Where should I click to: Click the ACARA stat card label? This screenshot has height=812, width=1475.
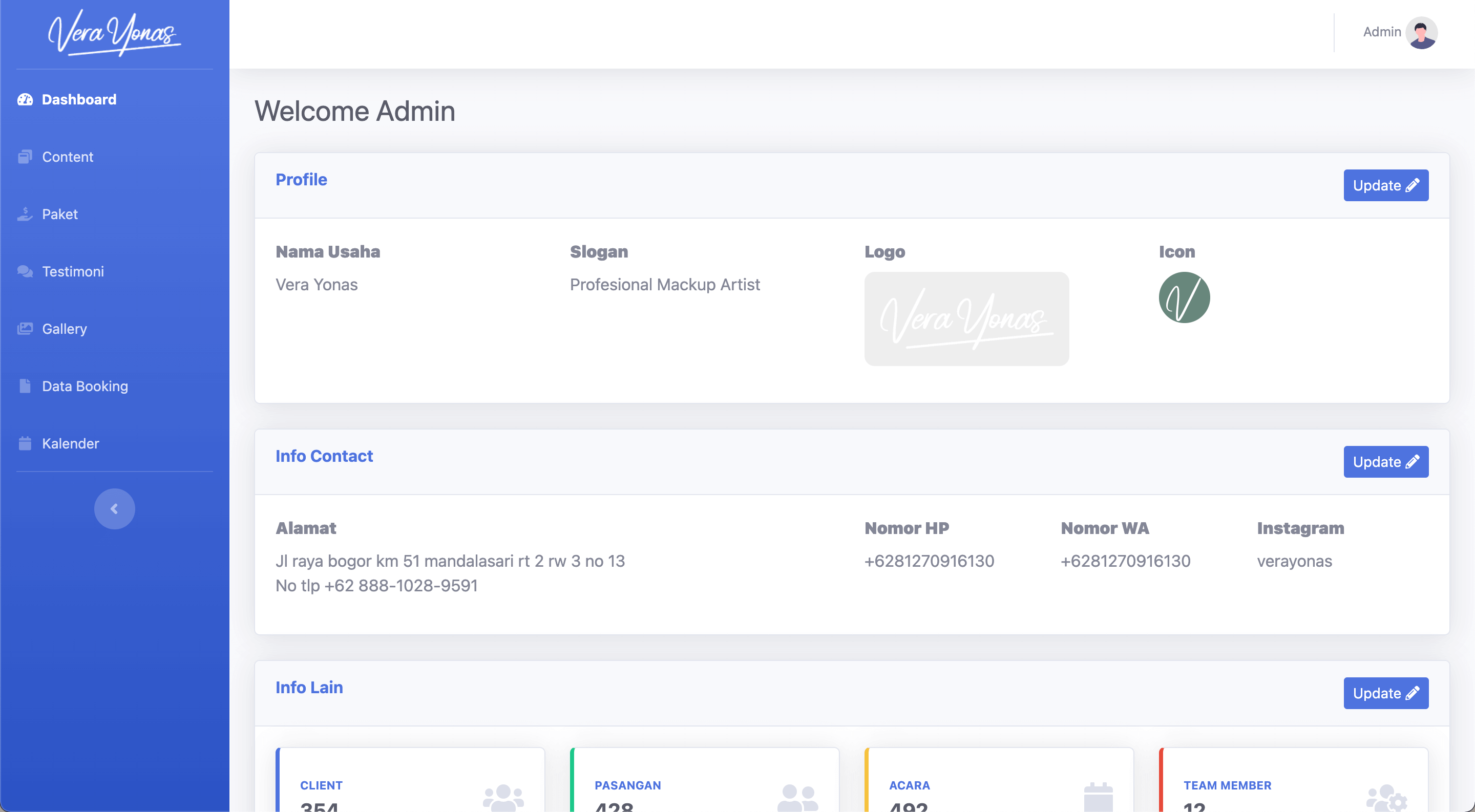pos(909,785)
